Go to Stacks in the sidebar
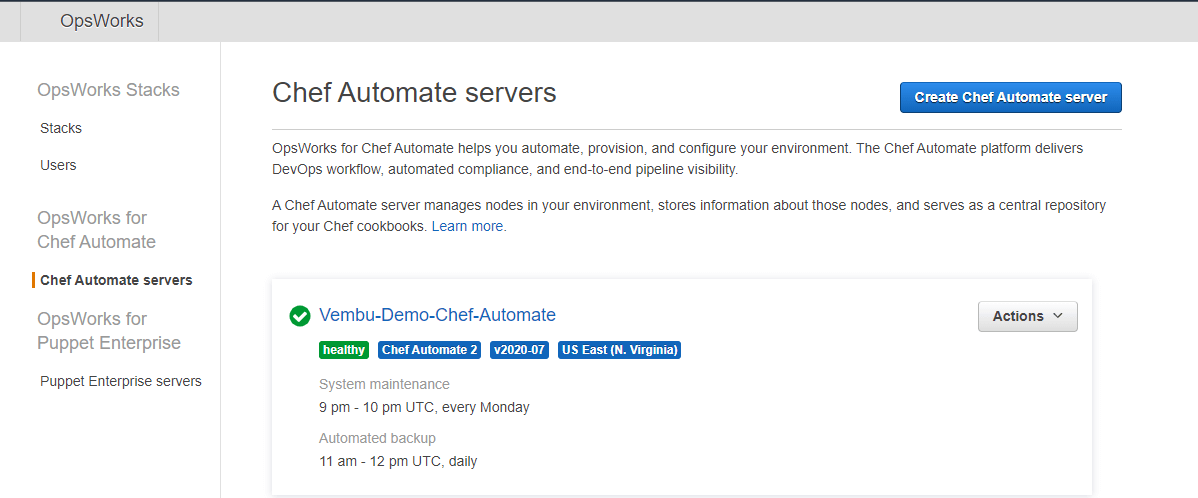This screenshot has height=498, width=1198. tap(61, 128)
